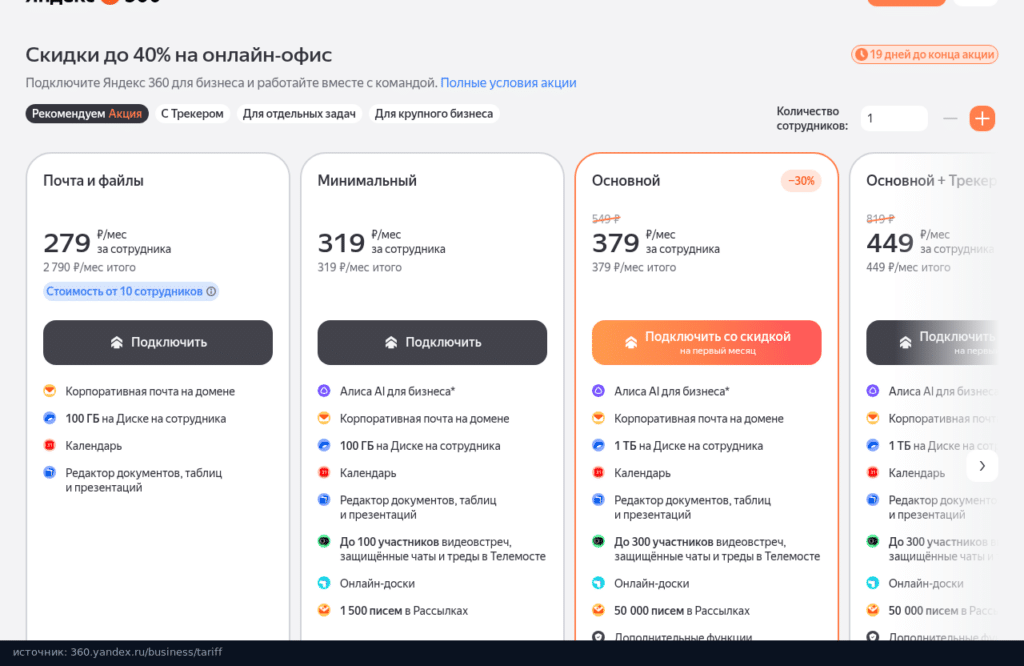Image resolution: width=1024 pixels, height=666 pixels.
Task: Click the crossed-out 549 ₽ price
Action: pyautogui.click(x=606, y=219)
